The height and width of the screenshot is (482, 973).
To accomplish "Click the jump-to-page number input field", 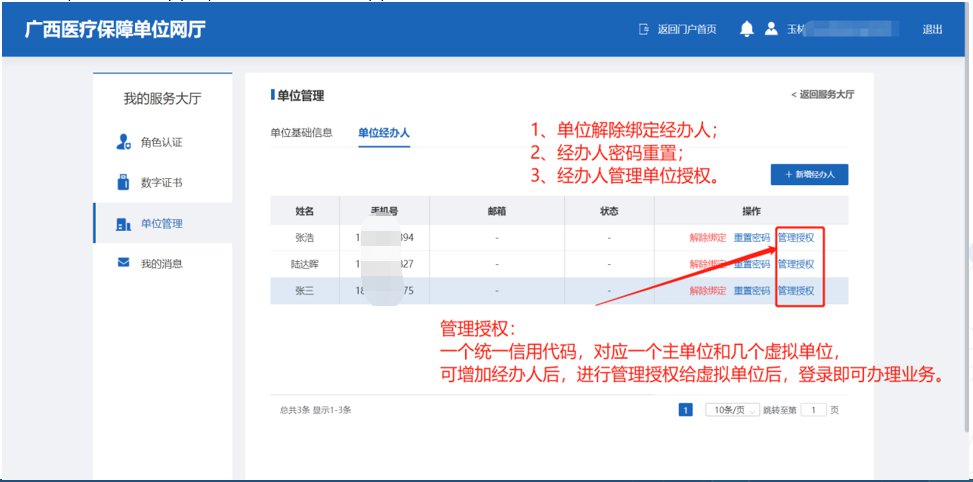I will [x=814, y=410].
